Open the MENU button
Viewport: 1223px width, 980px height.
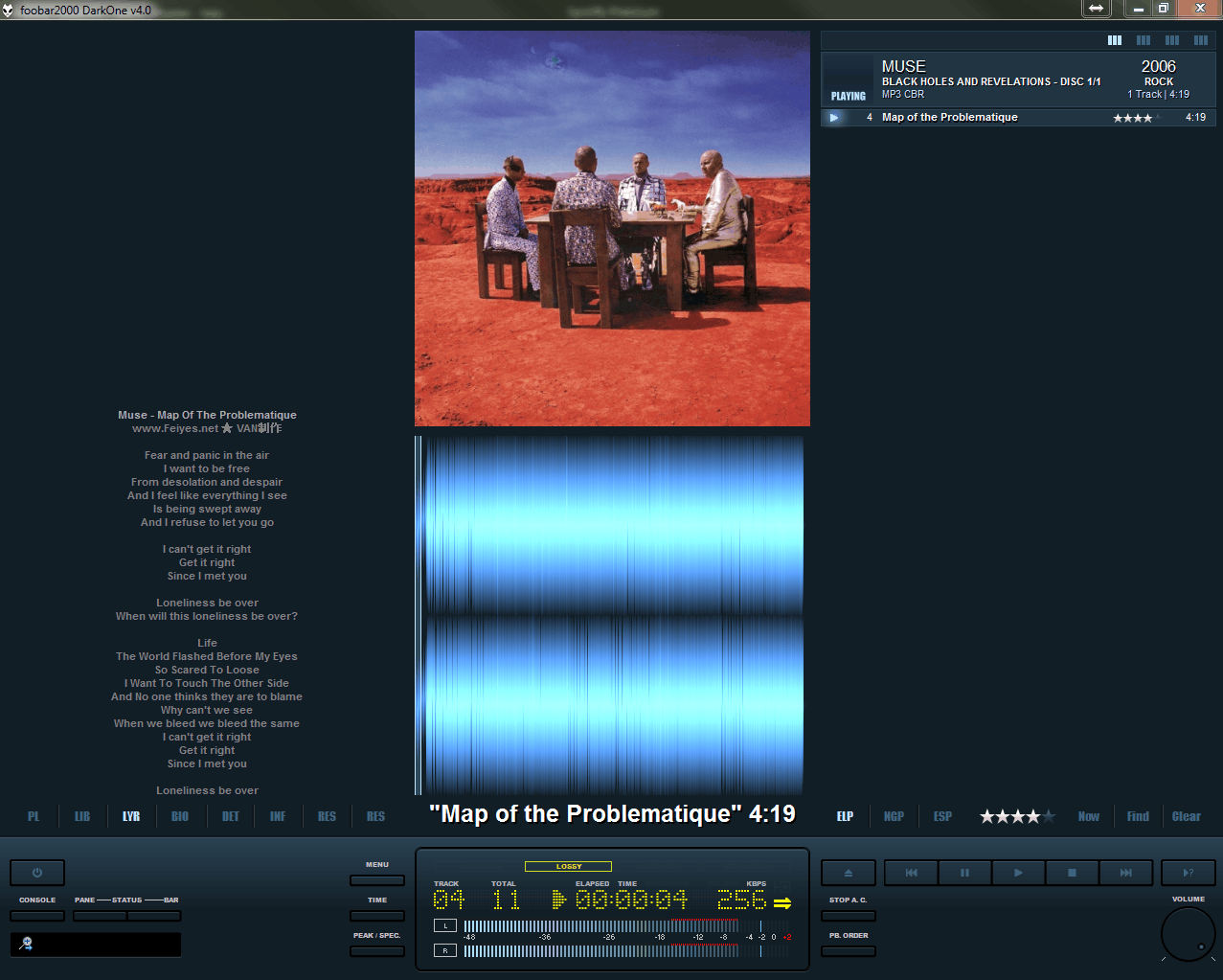point(377,880)
